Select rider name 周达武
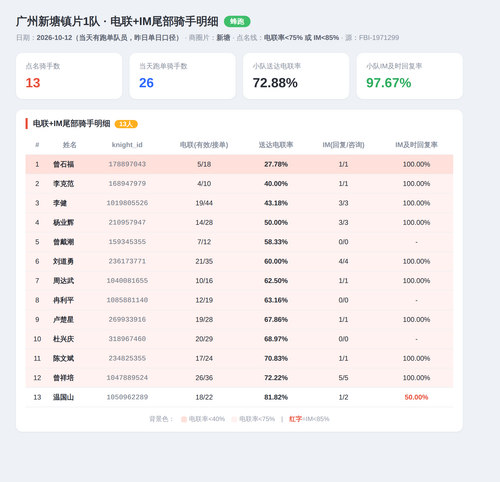This screenshot has width=500, height=482. pyautogui.click(x=63, y=281)
